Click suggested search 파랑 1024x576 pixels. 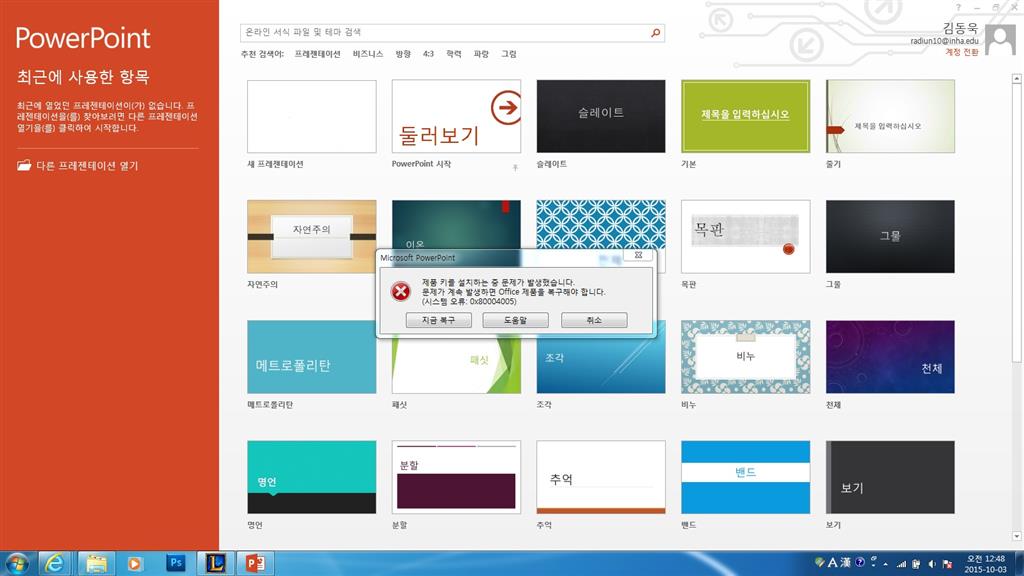point(481,54)
